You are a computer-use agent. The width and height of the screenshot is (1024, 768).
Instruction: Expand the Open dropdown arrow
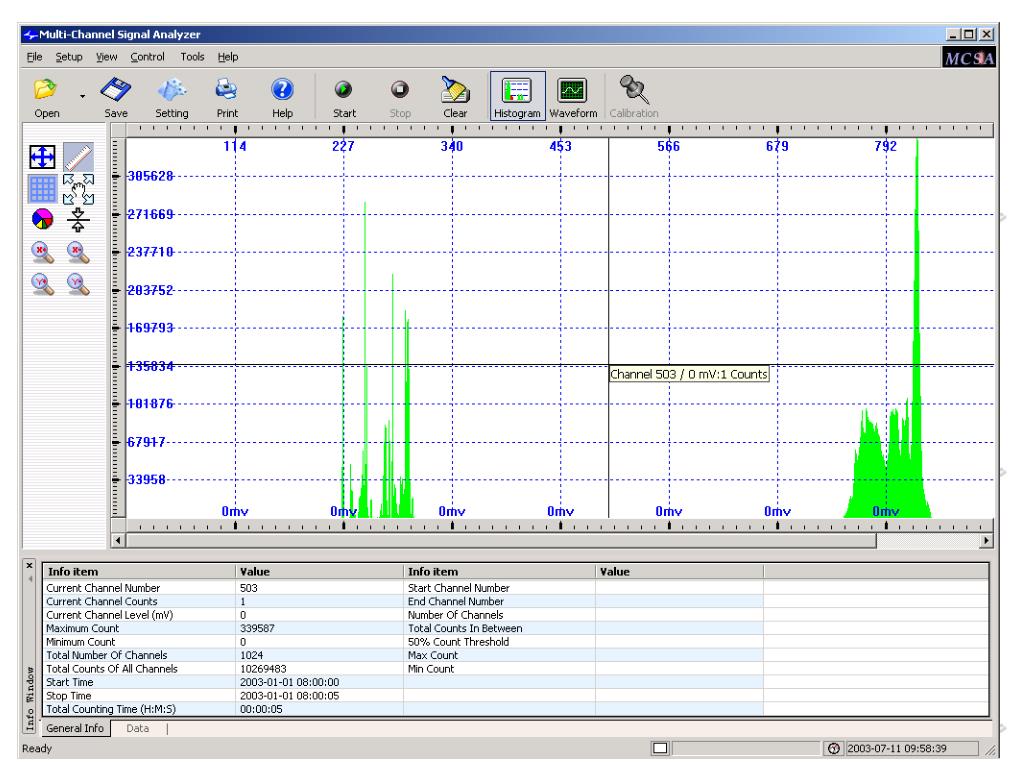pos(82,97)
